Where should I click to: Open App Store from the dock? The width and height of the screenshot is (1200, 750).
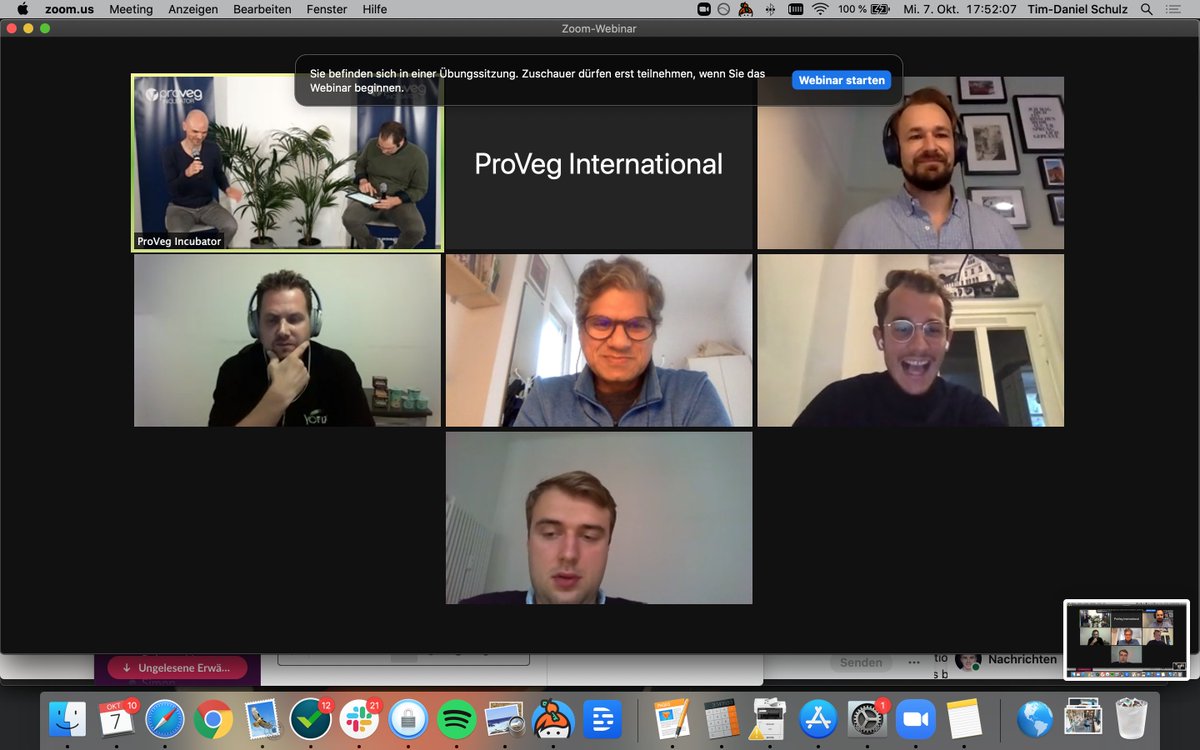point(818,718)
